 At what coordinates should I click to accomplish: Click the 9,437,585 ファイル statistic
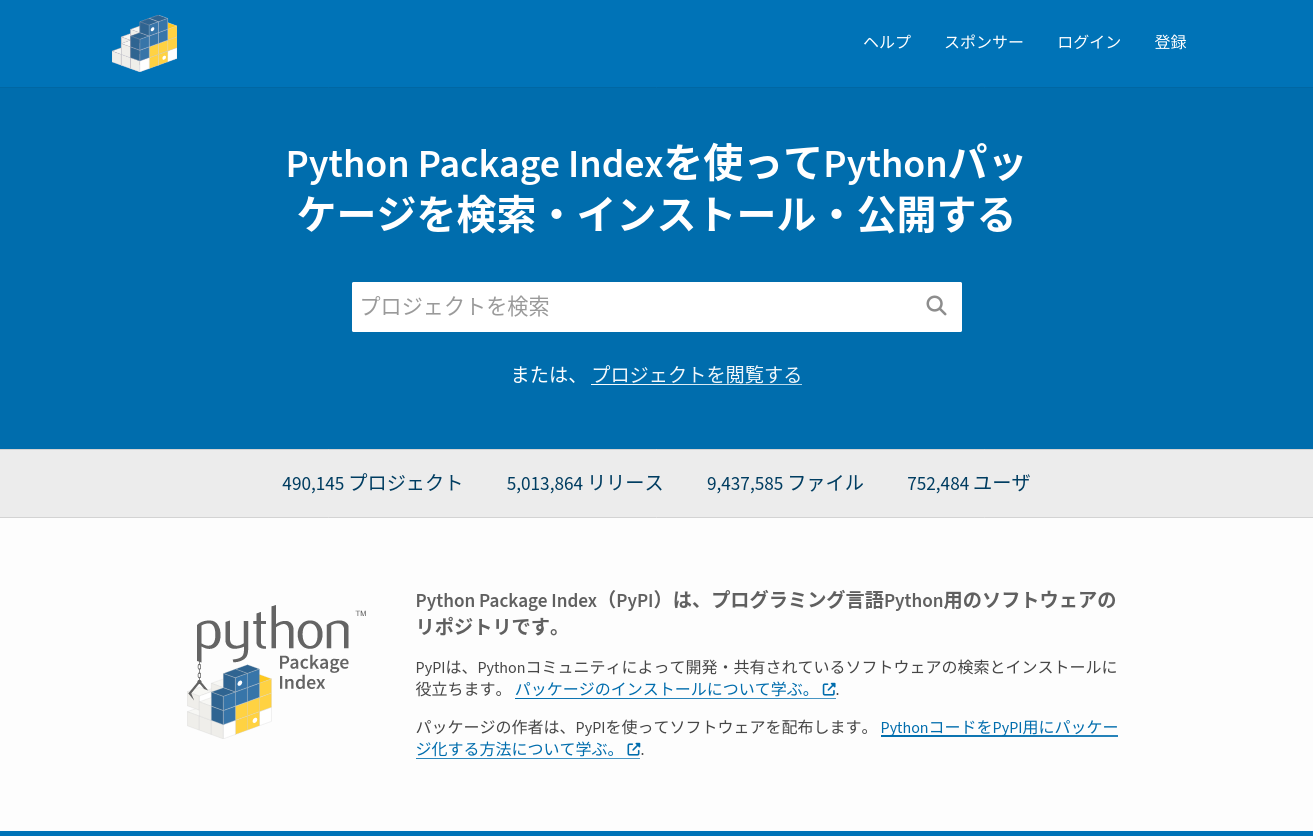tap(784, 483)
